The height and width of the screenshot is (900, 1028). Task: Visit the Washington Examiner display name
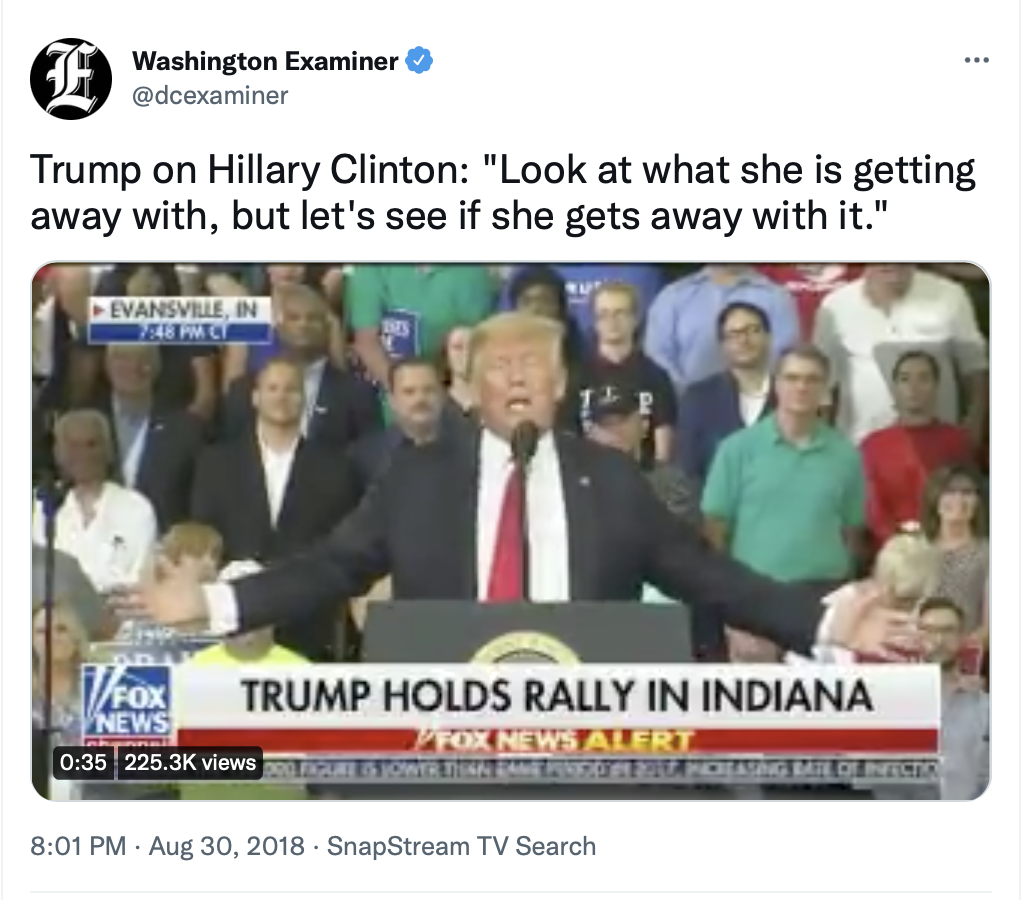click(x=265, y=61)
